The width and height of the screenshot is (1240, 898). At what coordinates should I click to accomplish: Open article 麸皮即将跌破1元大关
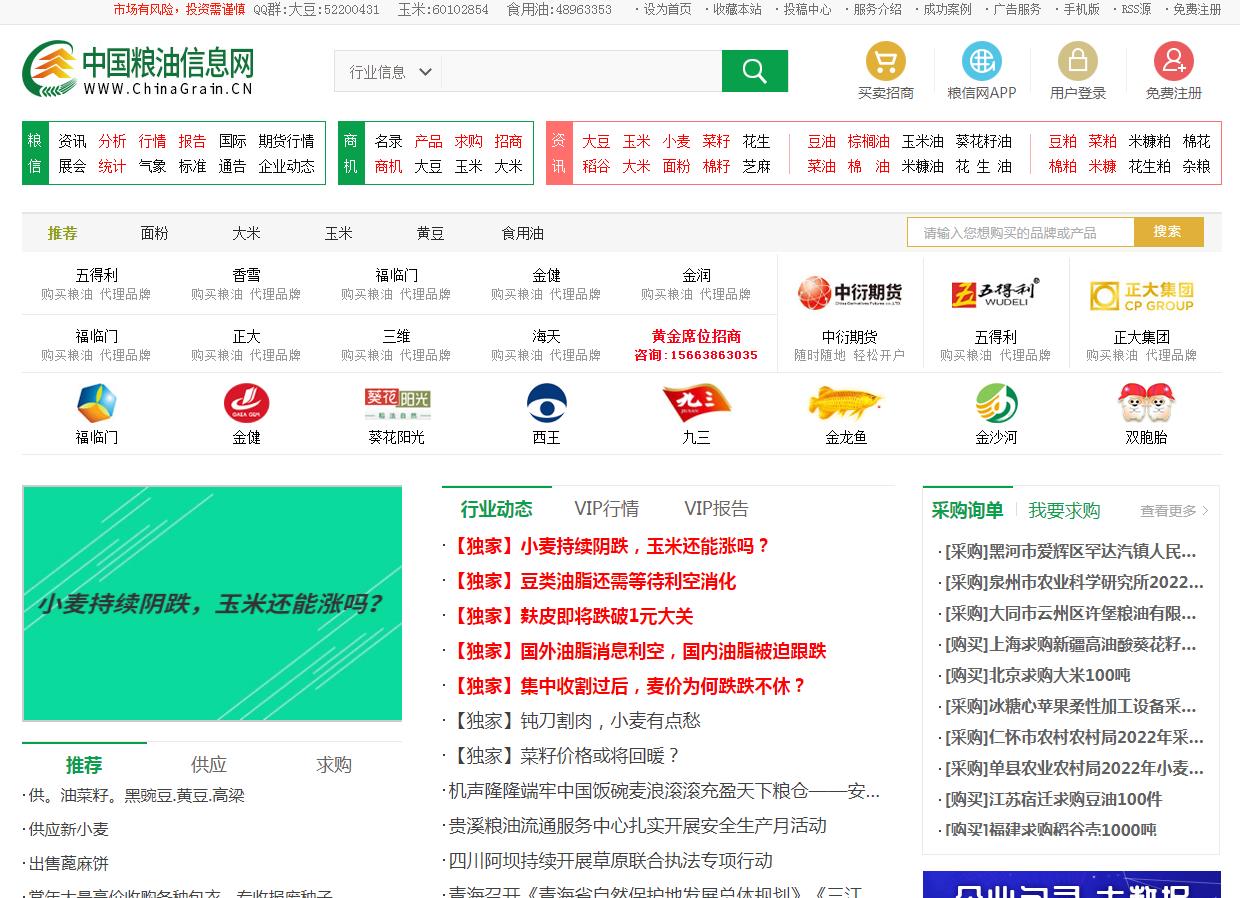tap(571, 616)
